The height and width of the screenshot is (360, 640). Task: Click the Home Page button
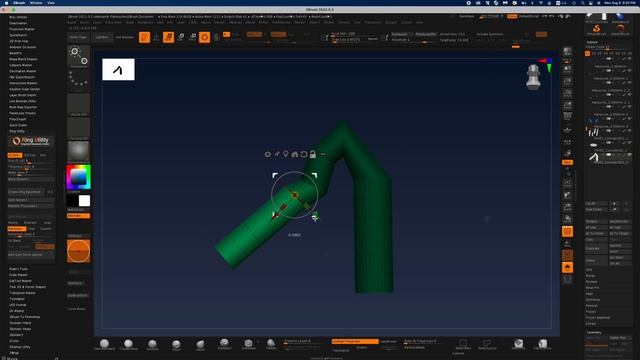point(78,37)
